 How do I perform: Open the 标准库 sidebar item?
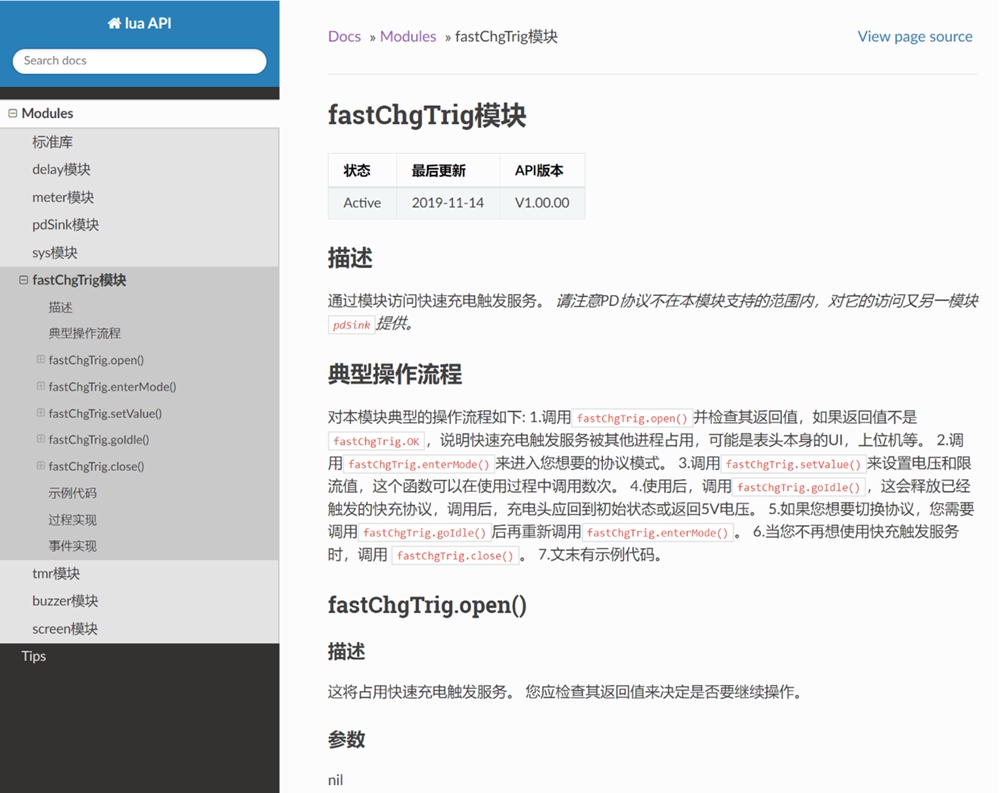tap(53, 142)
